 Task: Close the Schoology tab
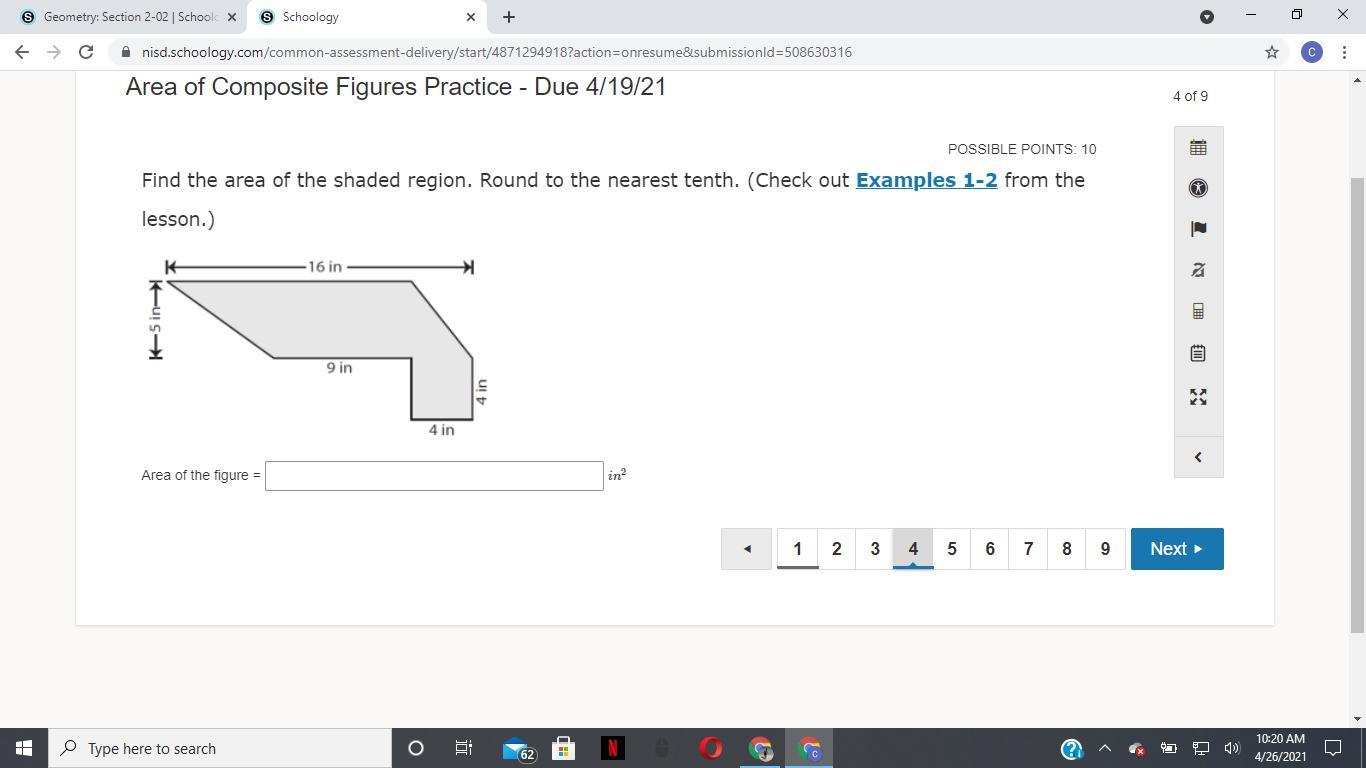pos(471,17)
